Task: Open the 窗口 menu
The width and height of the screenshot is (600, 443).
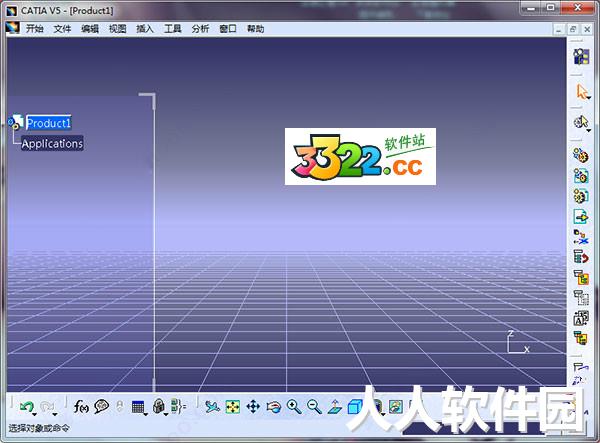Action: (x=228, y=29)
